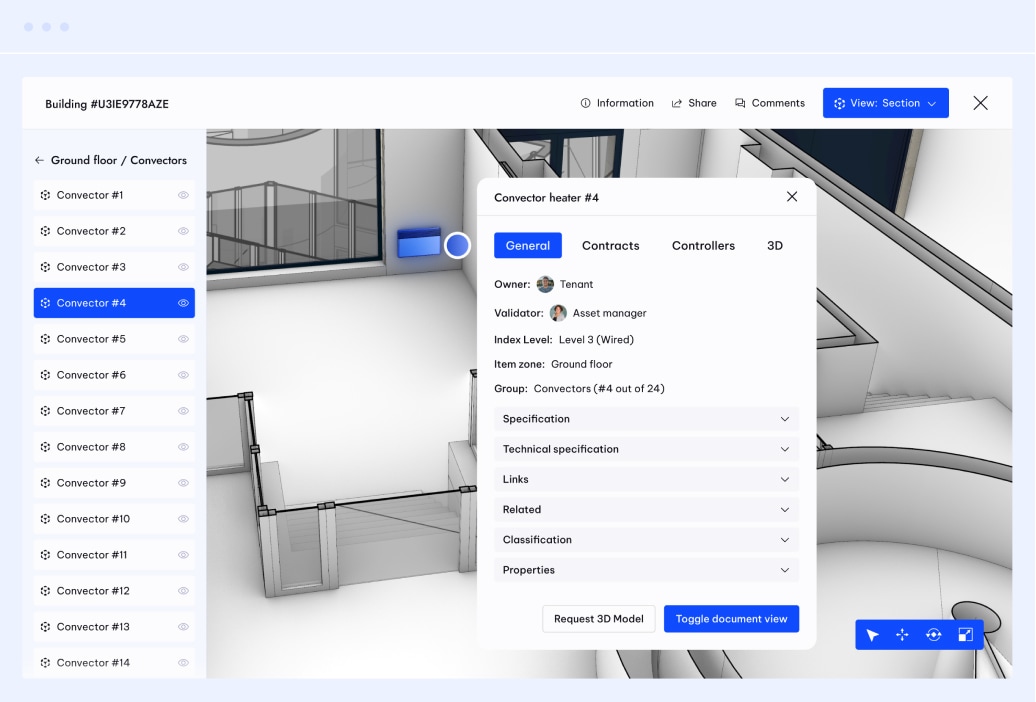Click the Convector #7 item icon

45,411
